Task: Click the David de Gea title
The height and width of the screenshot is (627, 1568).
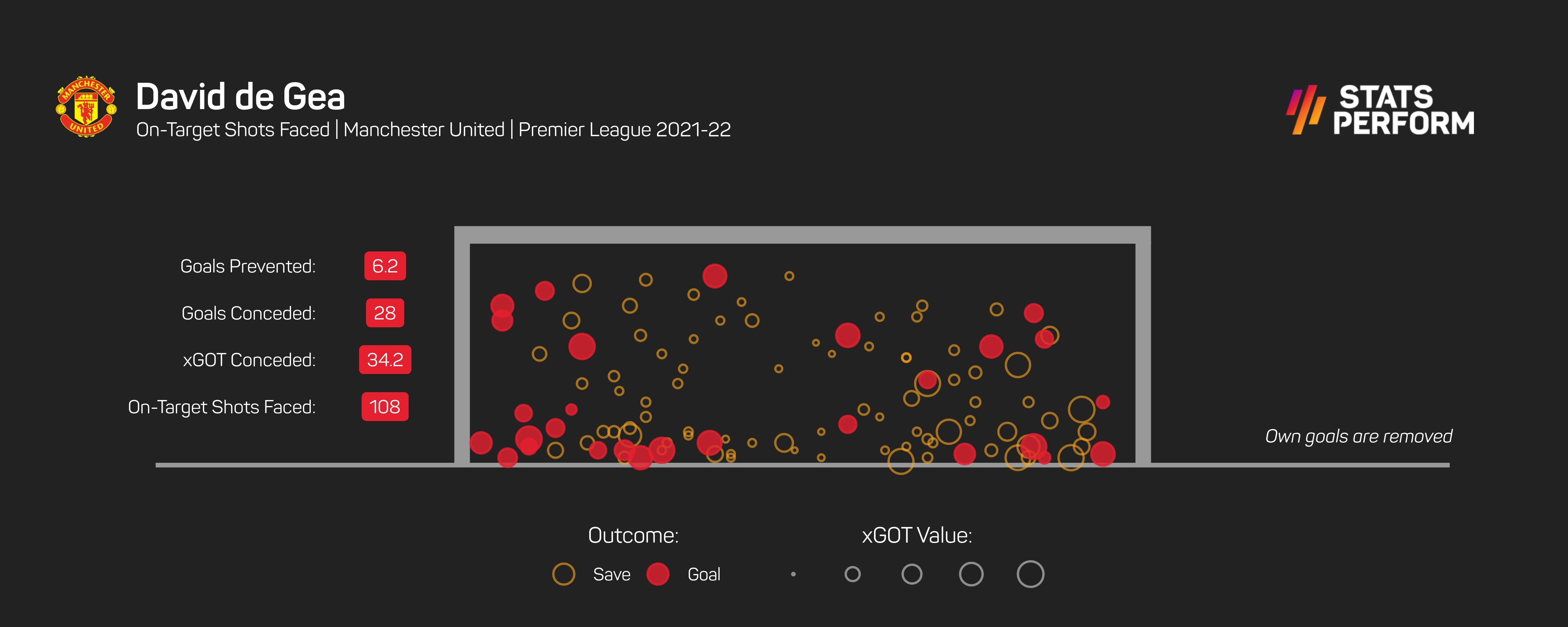Action: (241, 97)
